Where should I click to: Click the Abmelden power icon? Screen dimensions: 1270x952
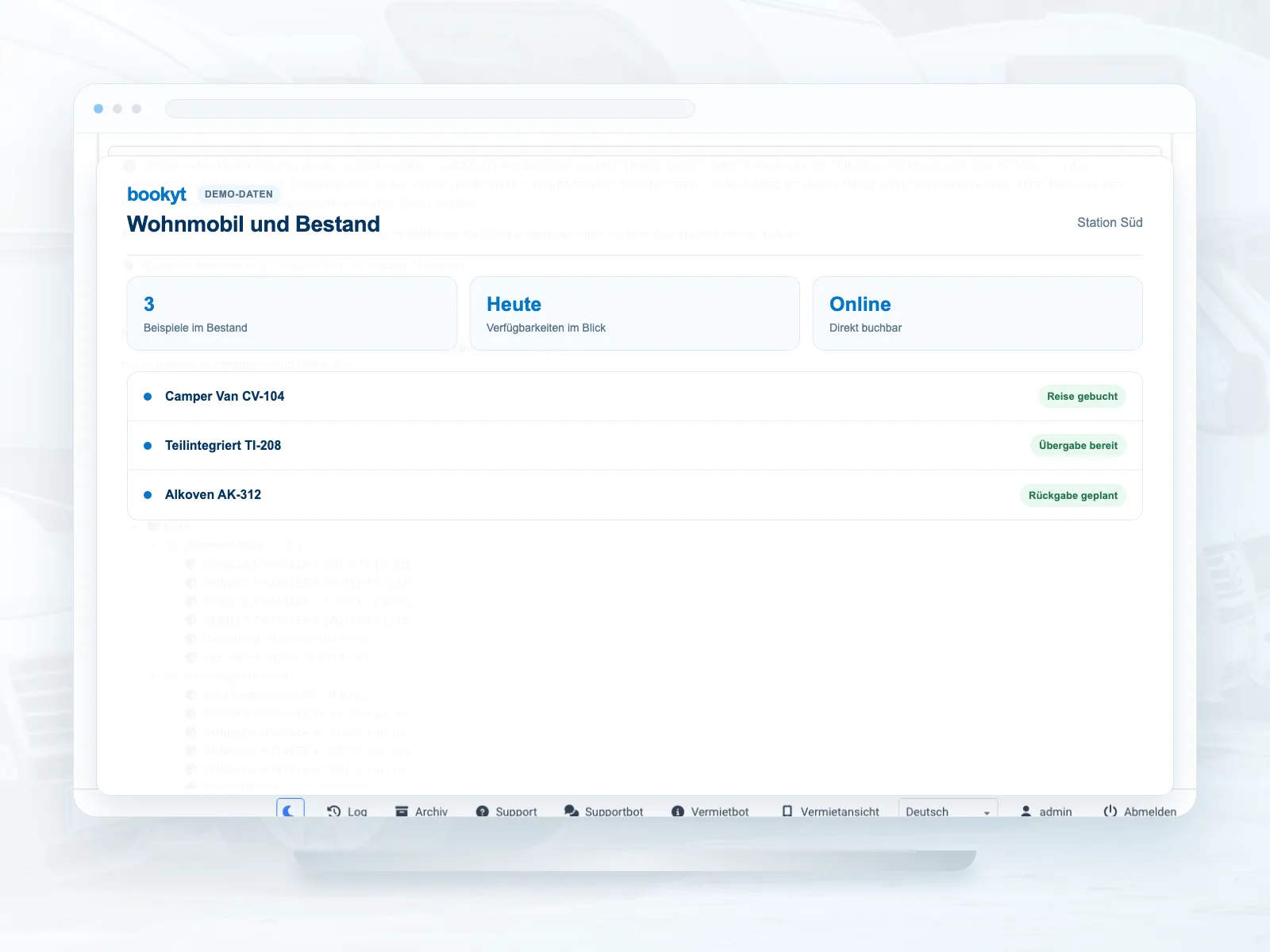(1110, 811)
